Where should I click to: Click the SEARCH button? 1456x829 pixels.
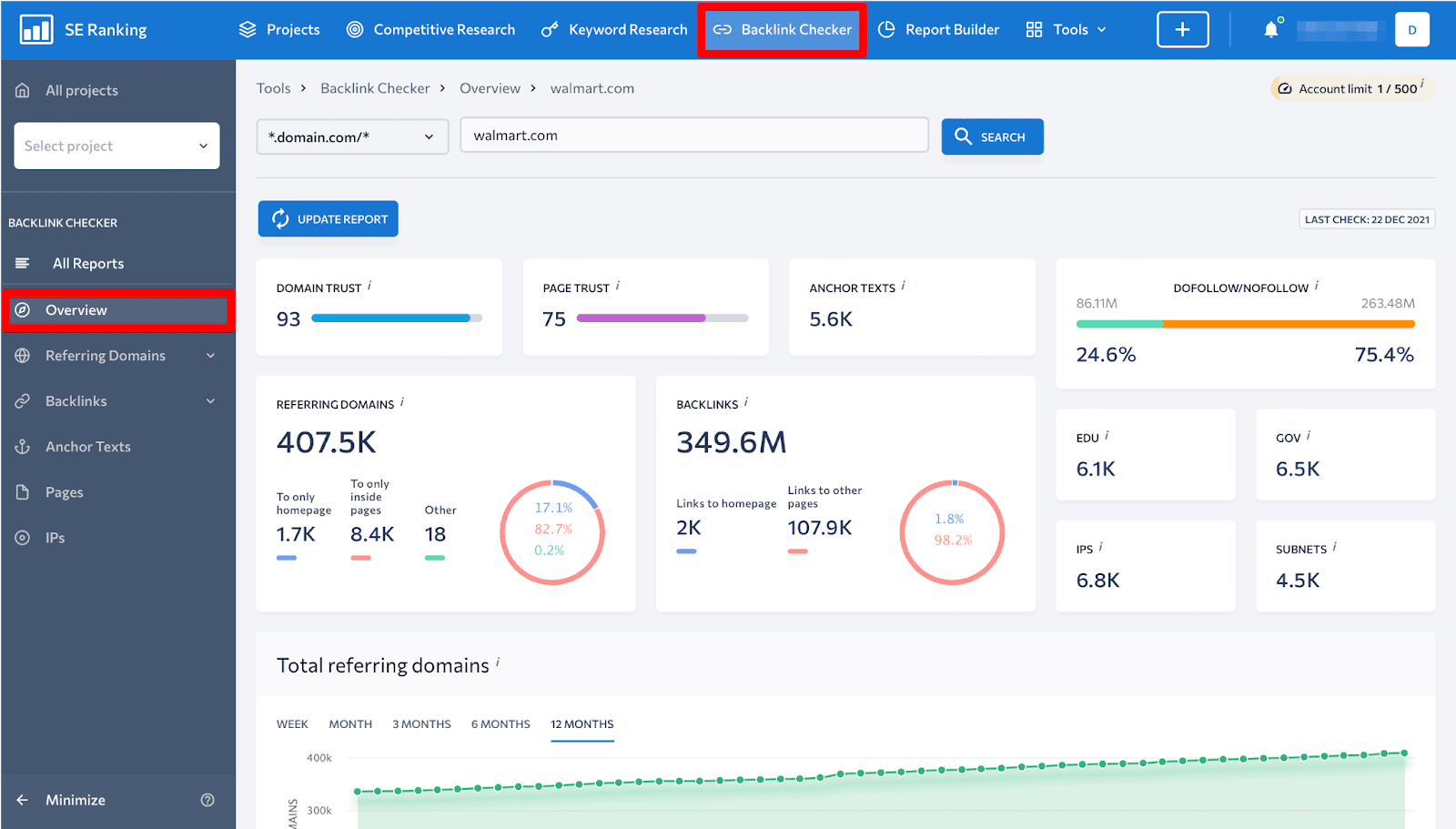[992, 136]
